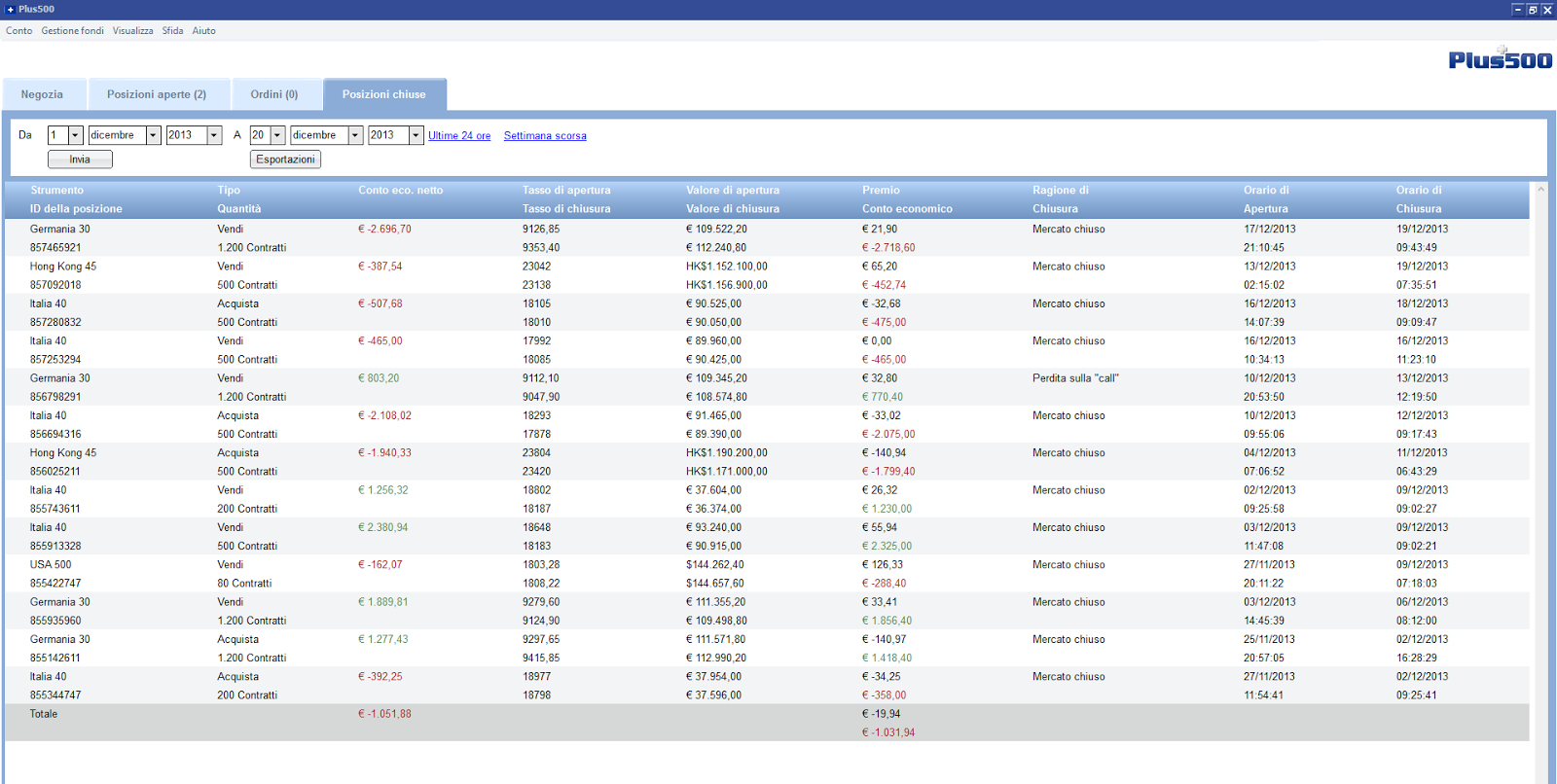
Task: Click the opening value HK$1.152.100,00
Action: (727, 267)
